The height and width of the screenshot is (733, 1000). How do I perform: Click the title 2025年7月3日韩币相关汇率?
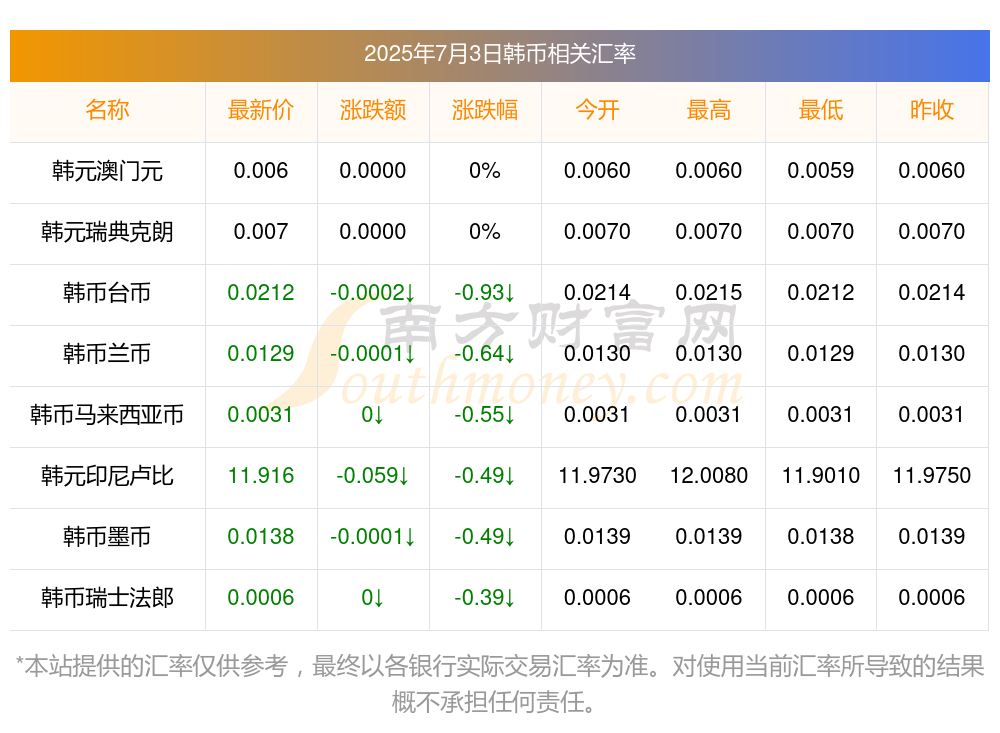pos(499,54)
